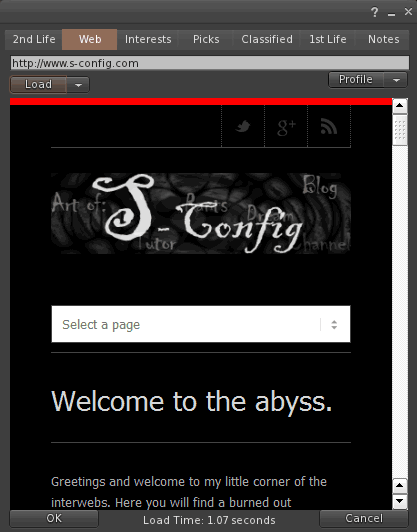This screenshot has height=532, width=417.
Task: Open the RSS feed icon
Action: [x=329, y=127]
